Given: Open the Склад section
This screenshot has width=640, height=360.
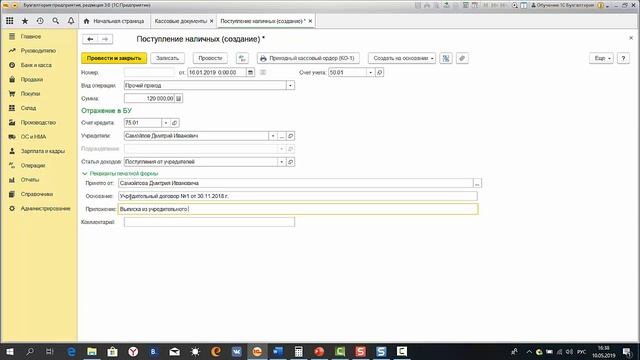Looking at the screenshot, I should click(x=28, y=108).
